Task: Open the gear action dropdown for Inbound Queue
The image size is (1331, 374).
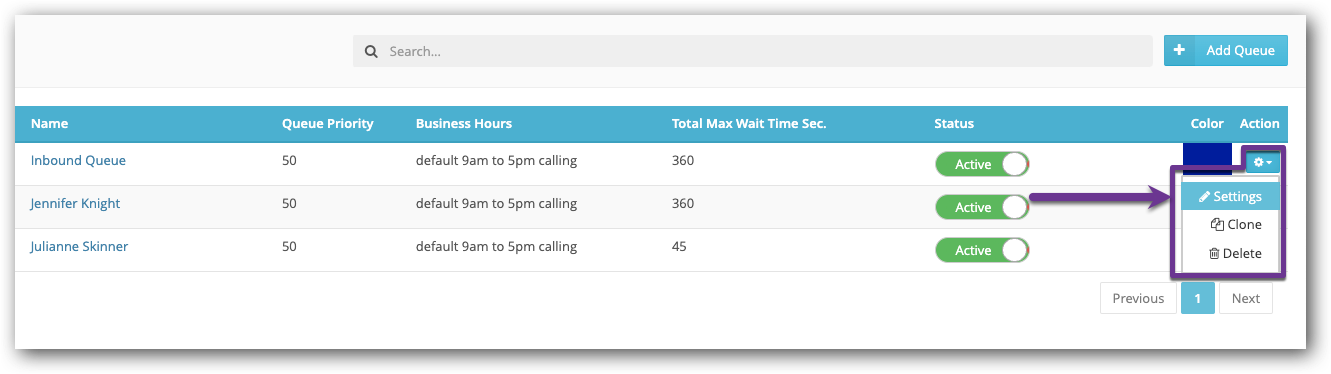Action: point(1263,162)
